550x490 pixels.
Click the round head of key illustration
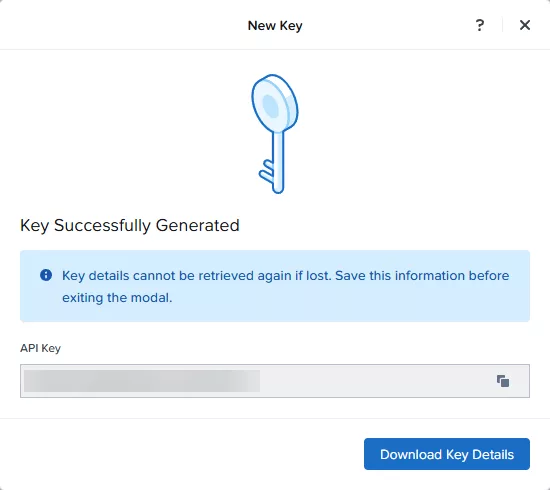coord(275,103)
